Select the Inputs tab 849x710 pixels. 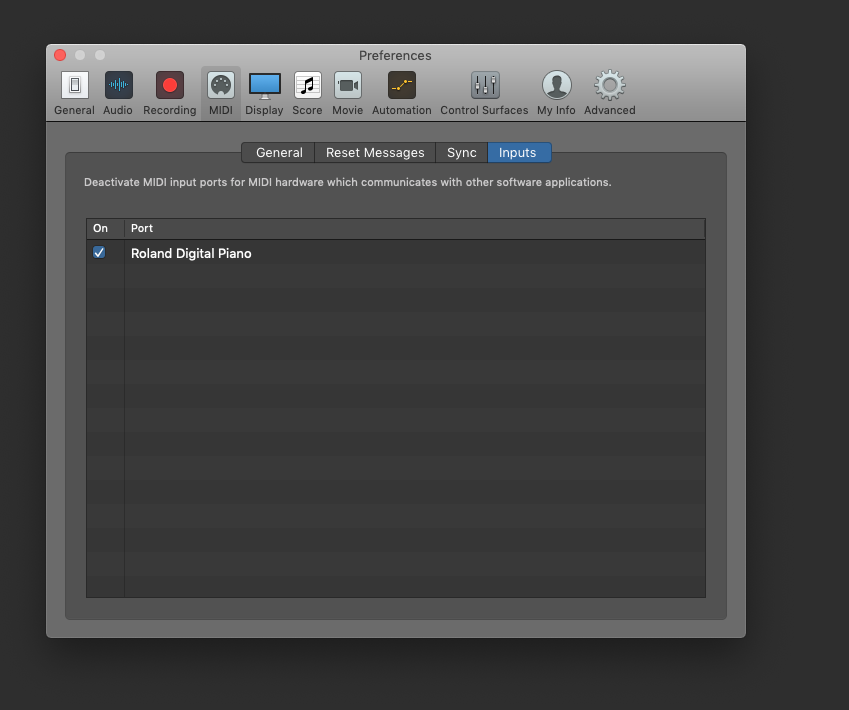pos(518,153)
